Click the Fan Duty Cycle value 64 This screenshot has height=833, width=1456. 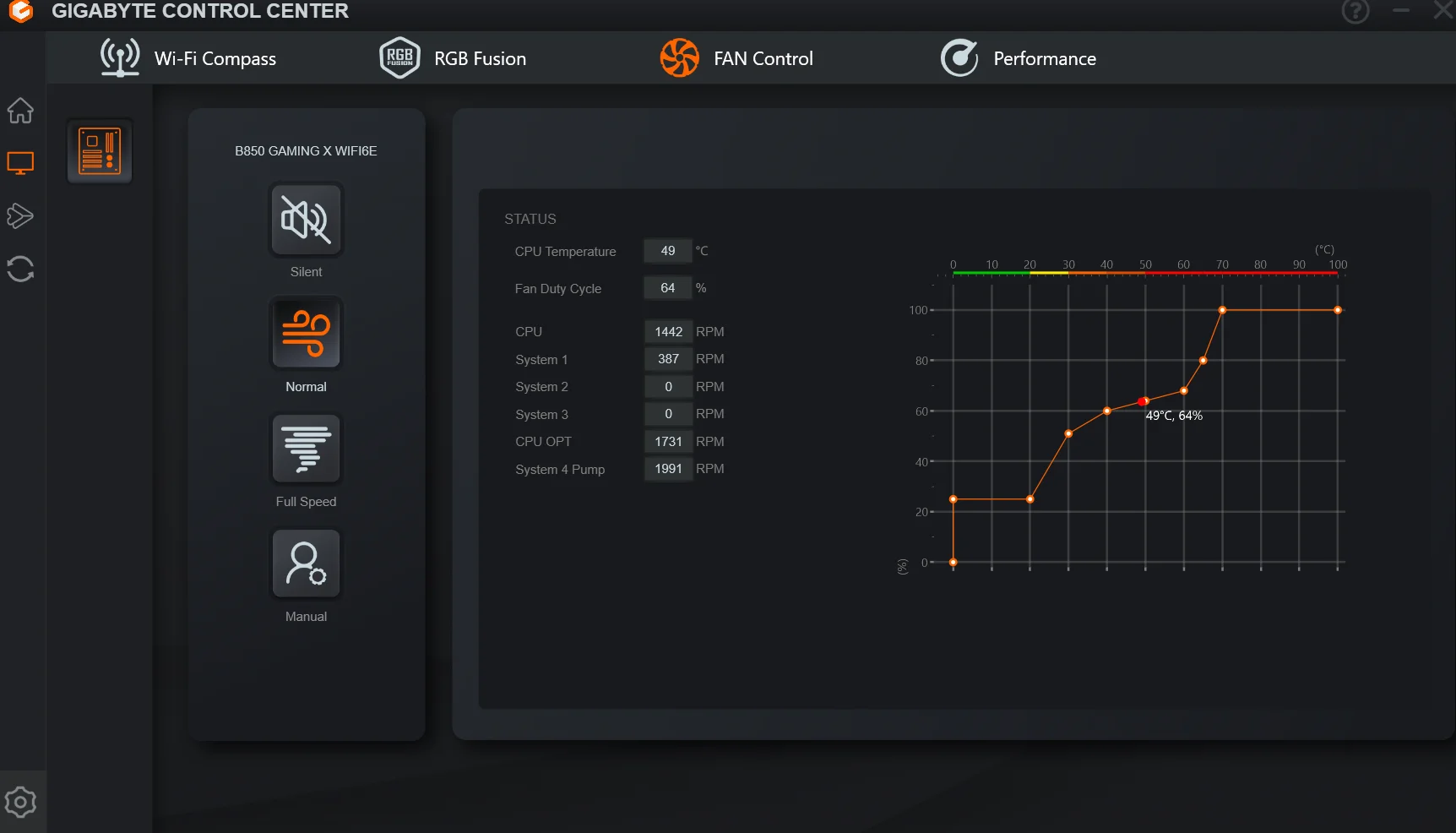point(668,288)
